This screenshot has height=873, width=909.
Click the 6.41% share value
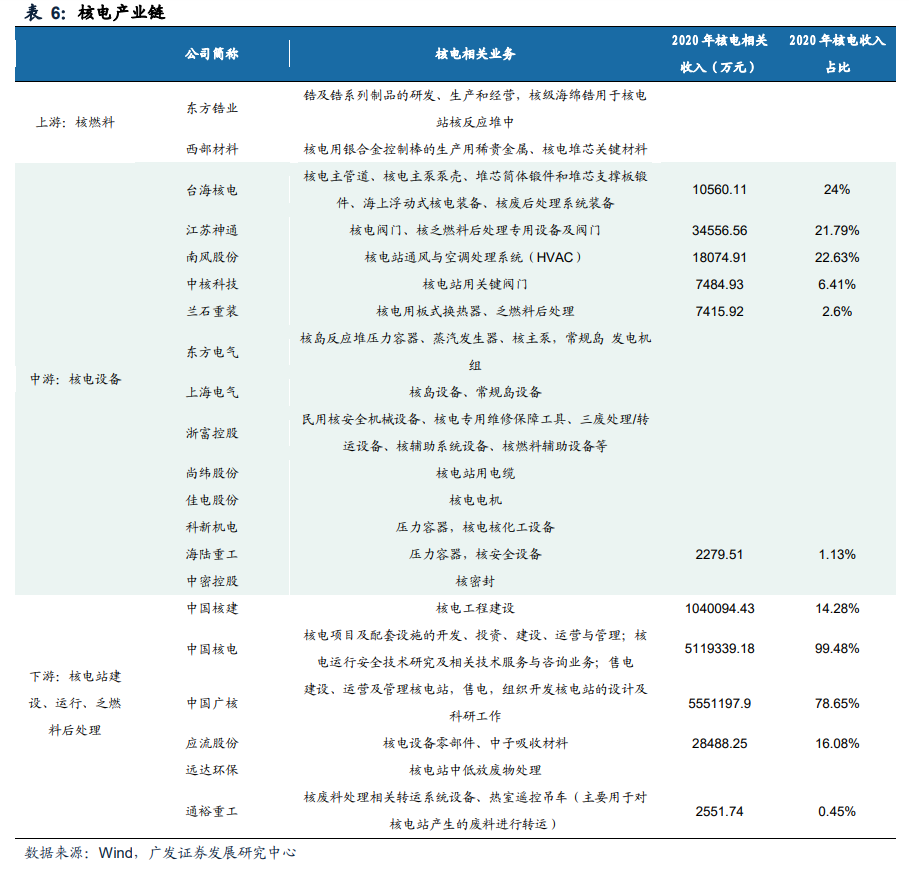[837, 284]
